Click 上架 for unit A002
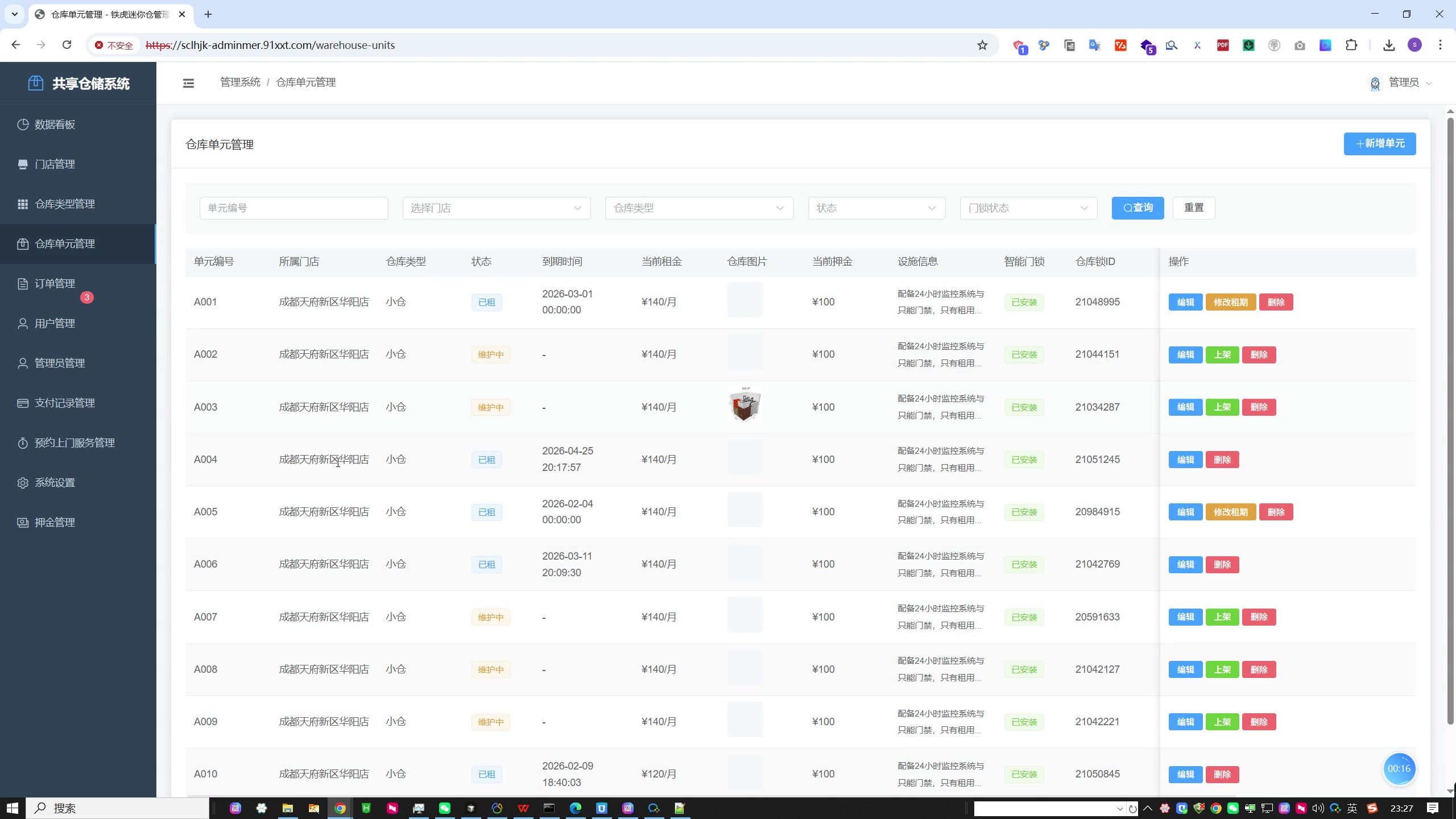The image size is (1456, 819). [1222, 355]
